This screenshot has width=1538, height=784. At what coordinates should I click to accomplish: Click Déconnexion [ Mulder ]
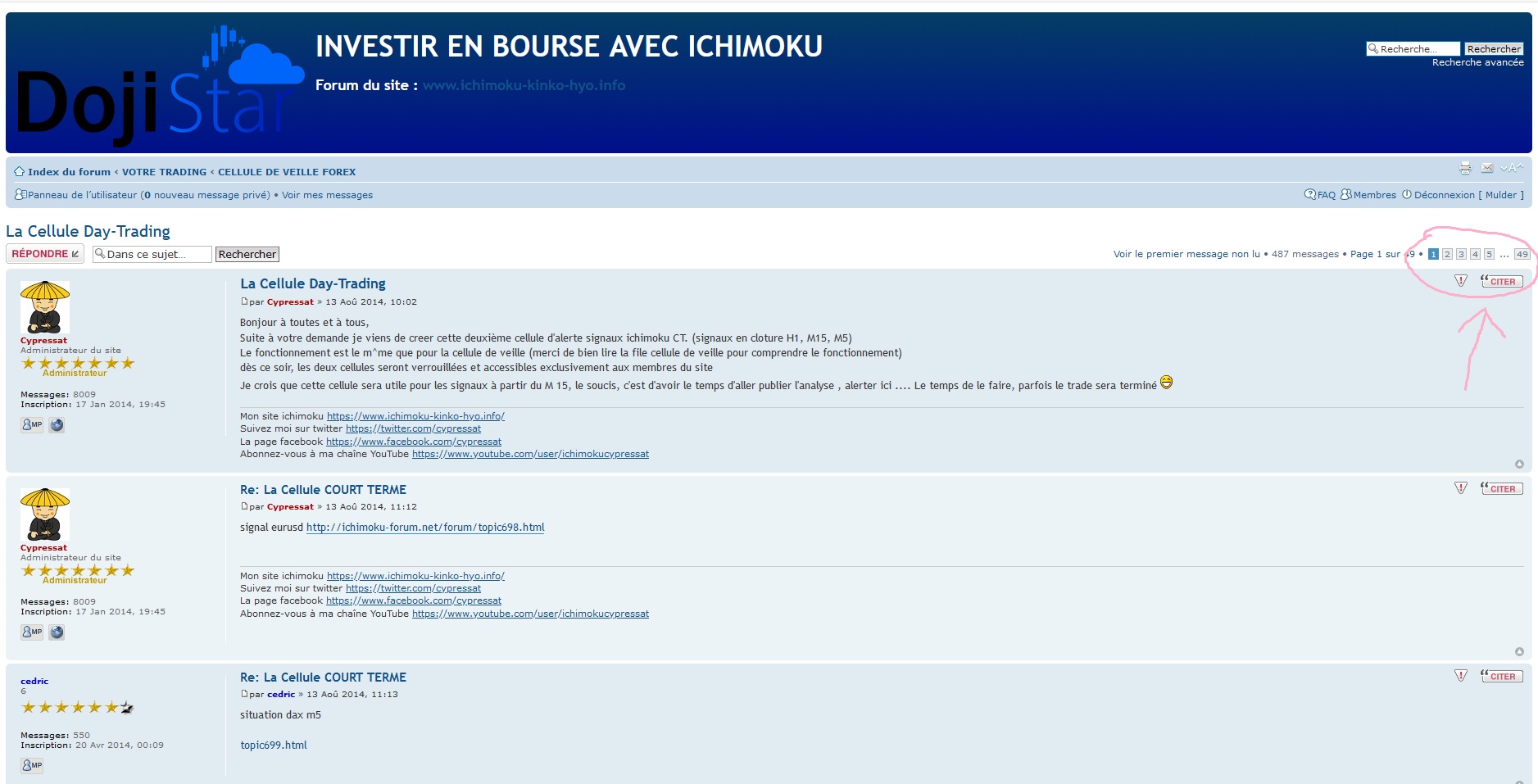1463,195
